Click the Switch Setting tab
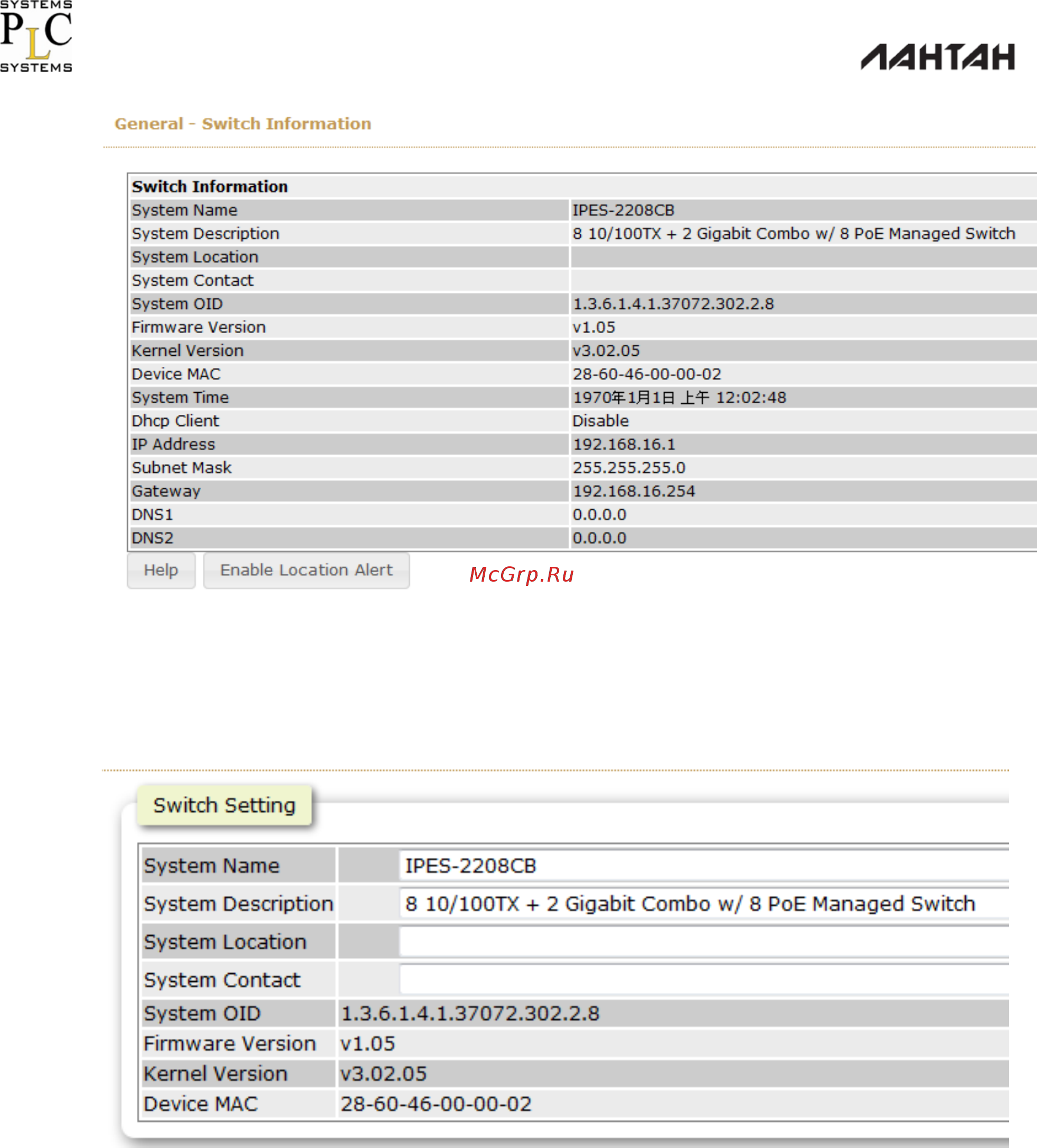The height and width of the screenshot is (1148, 1037). coord(224,804)
